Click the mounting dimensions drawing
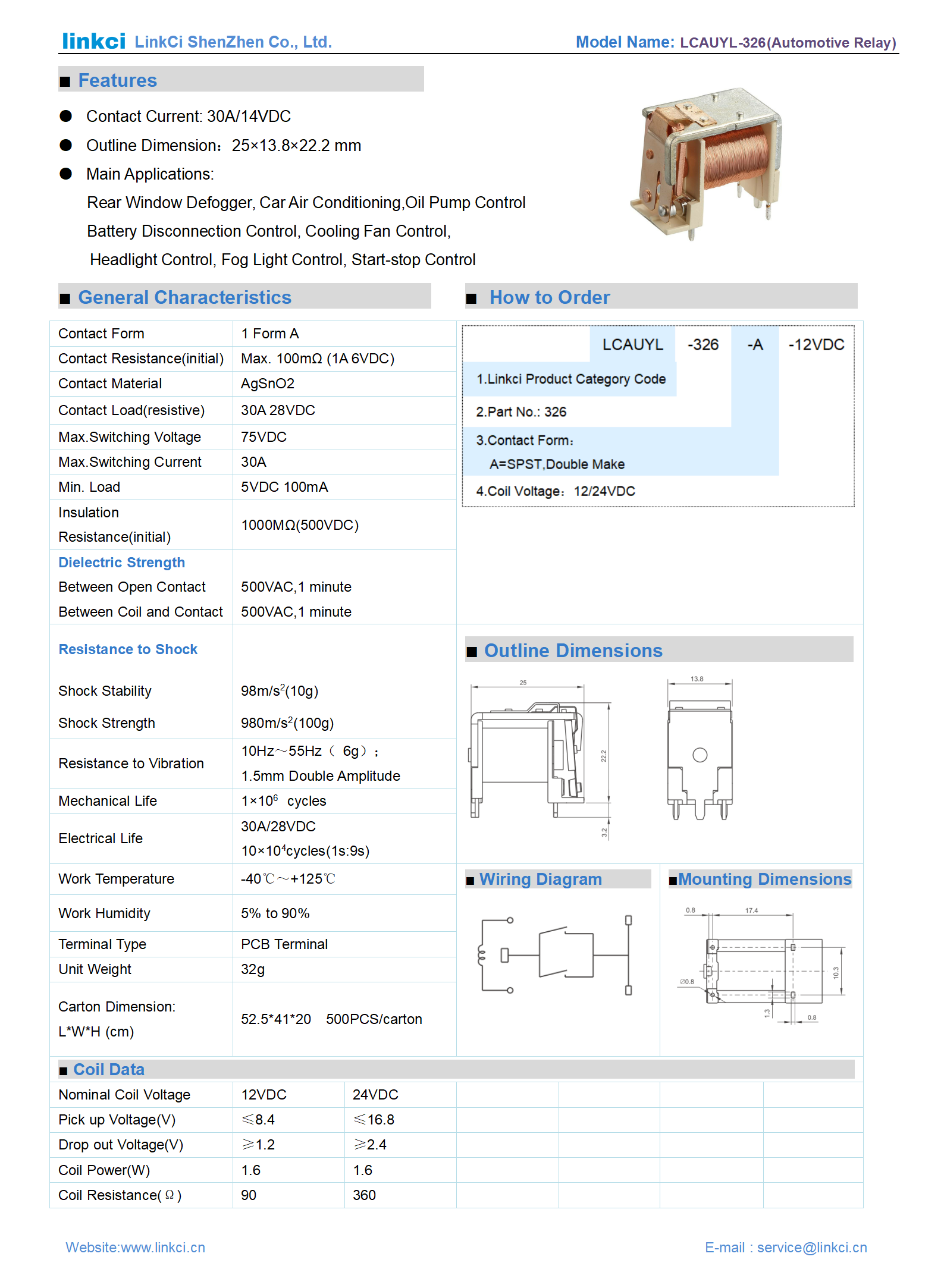 pos(764,966)
